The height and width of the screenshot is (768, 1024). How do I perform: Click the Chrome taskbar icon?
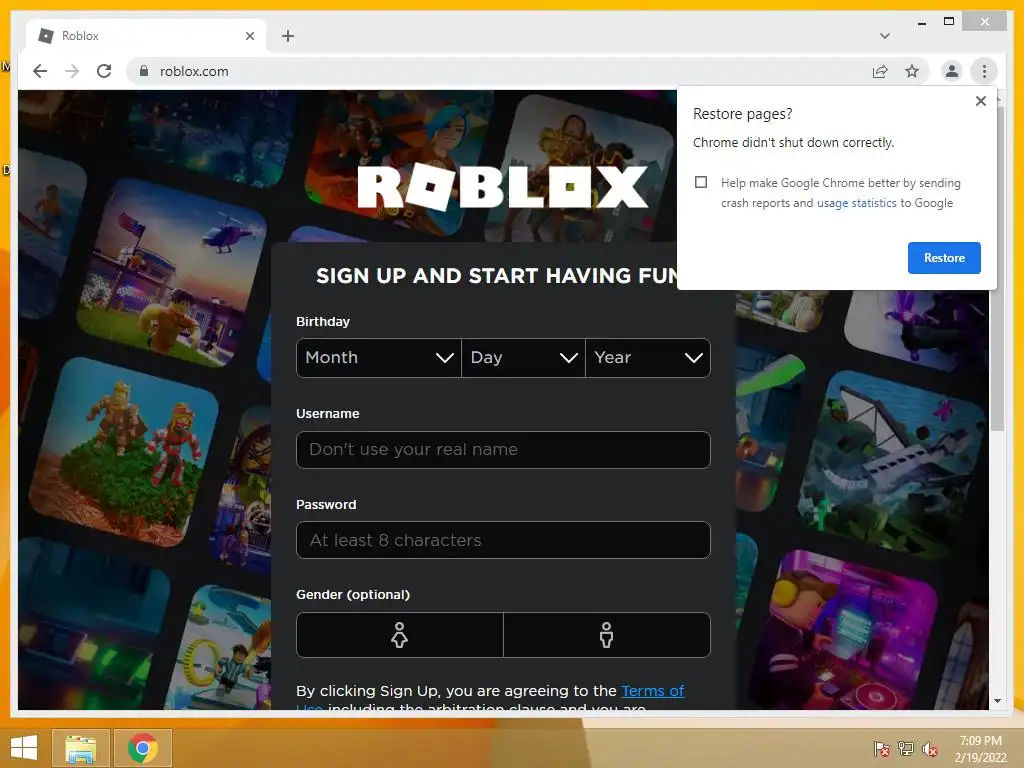[x=143, y=748]
